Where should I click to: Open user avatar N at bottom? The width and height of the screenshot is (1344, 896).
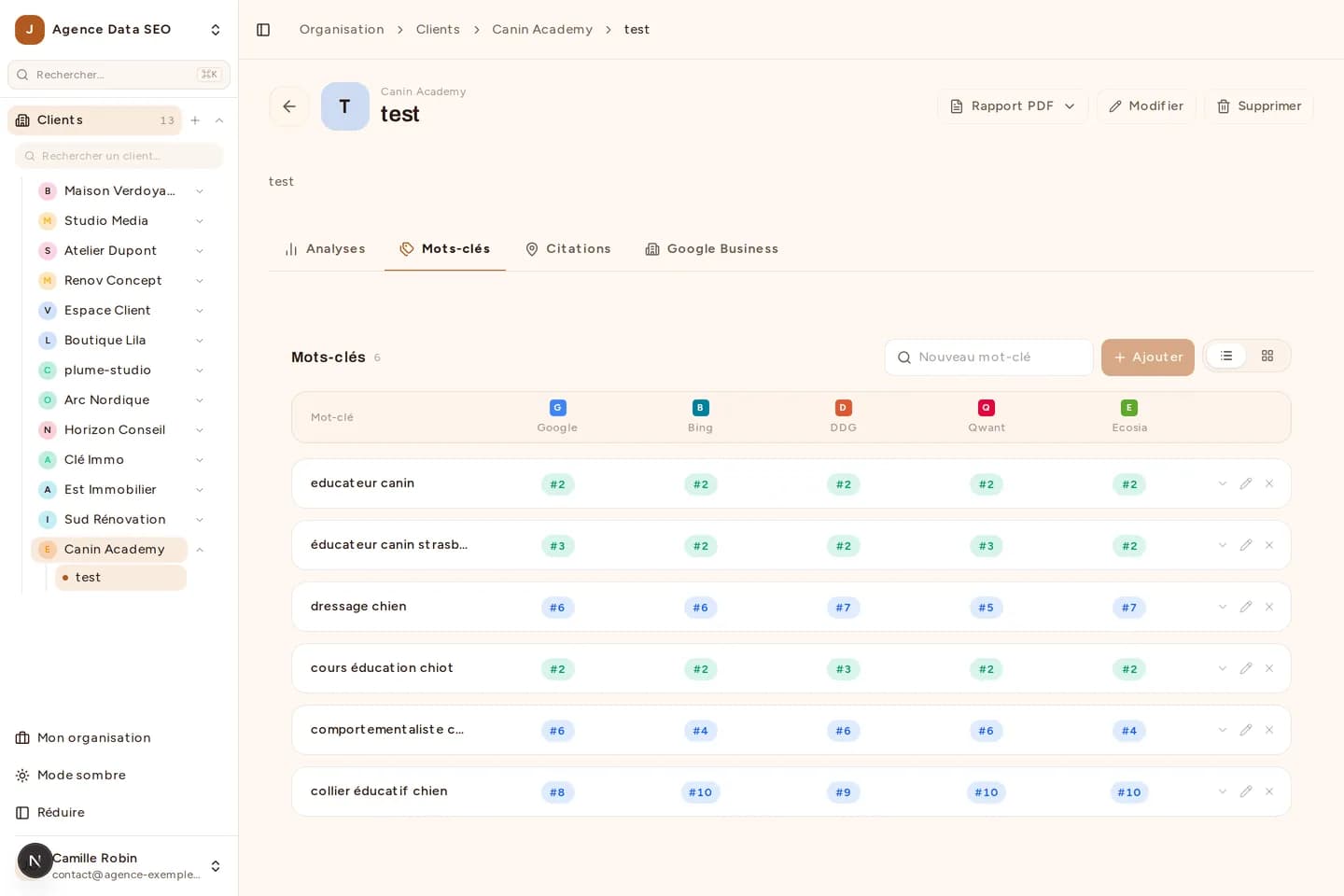[x=35, y=861]
